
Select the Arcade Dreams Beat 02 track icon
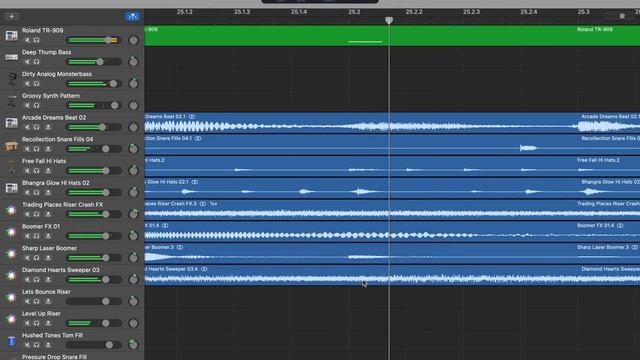pos(11,122)
